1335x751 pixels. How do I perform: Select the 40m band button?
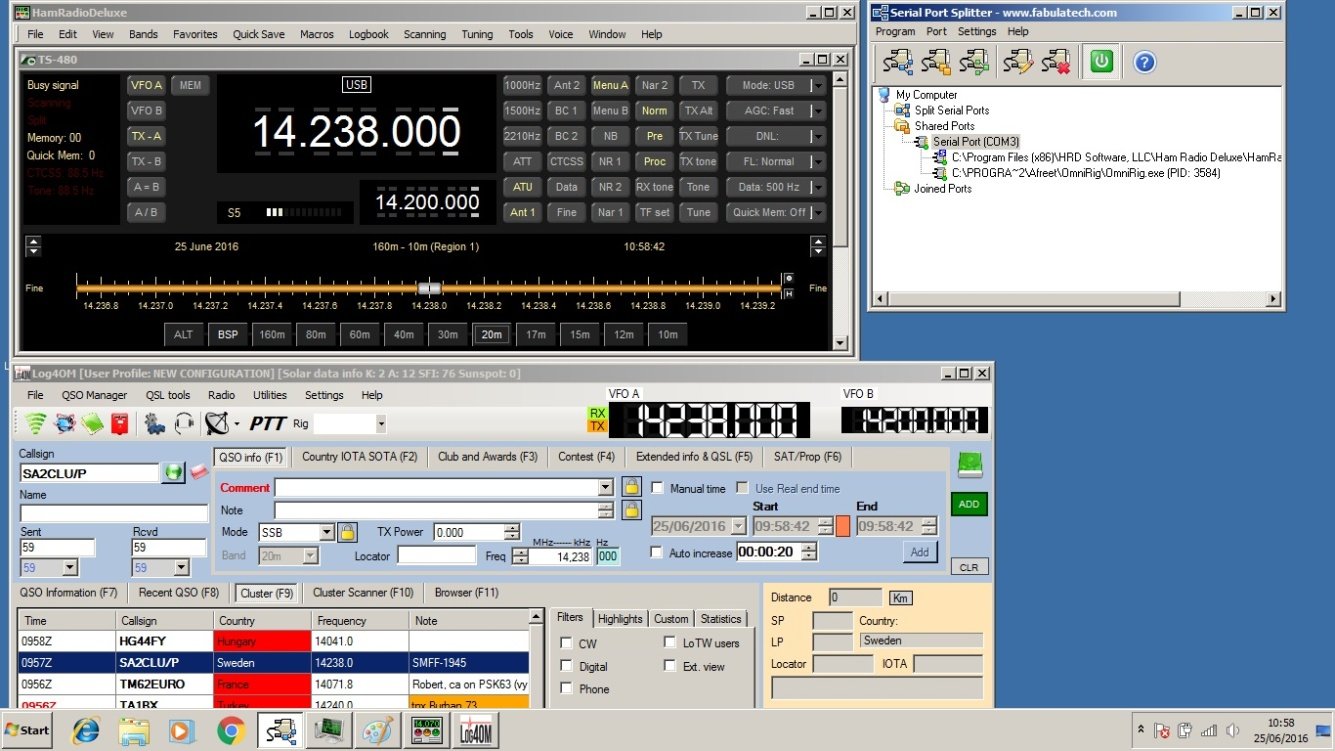click(404, 334)
